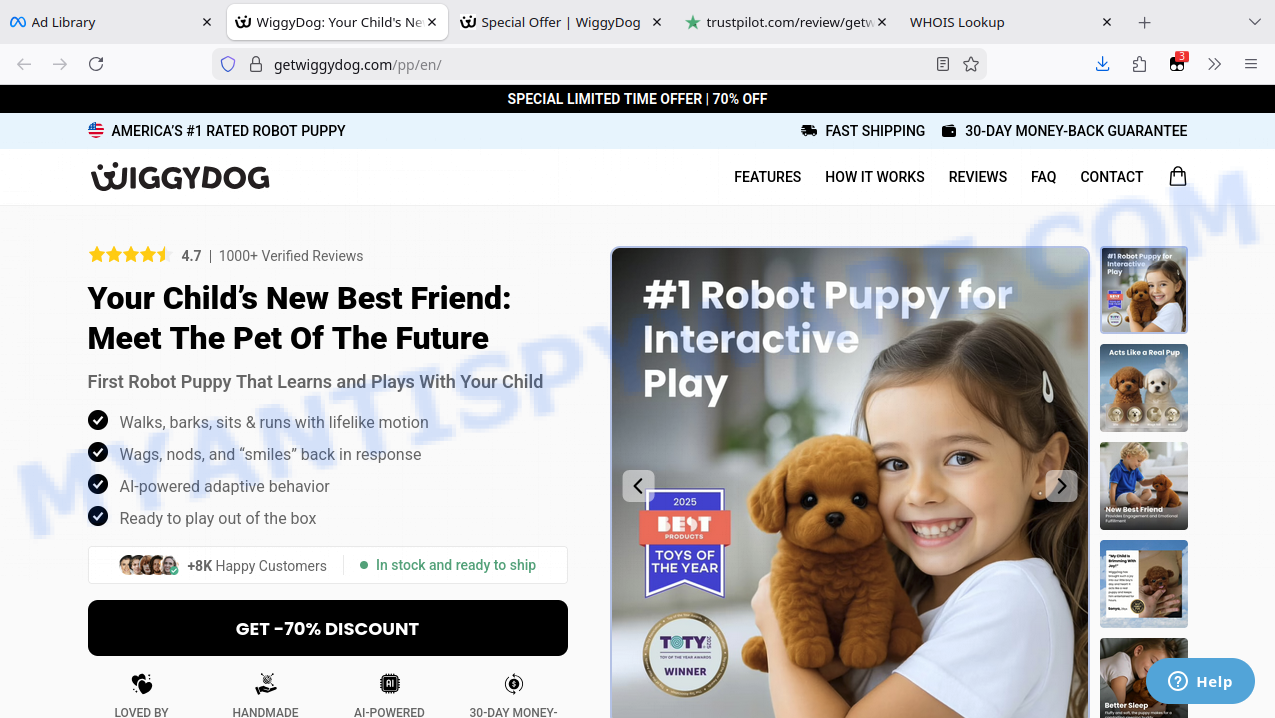Screen dimensions: 1275x718
Task: Select the Acts Like a Real Pup thumbnail
Action: coord(1143,388)
